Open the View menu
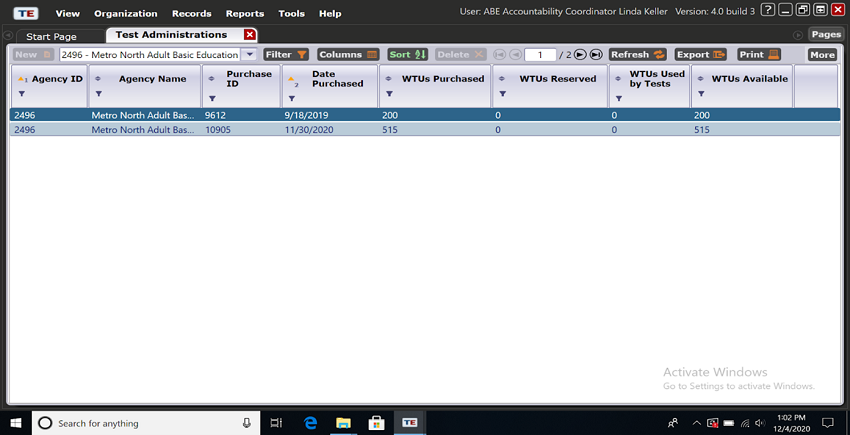The height and width of the screenshot is (435, 850). tap(68, 14)
